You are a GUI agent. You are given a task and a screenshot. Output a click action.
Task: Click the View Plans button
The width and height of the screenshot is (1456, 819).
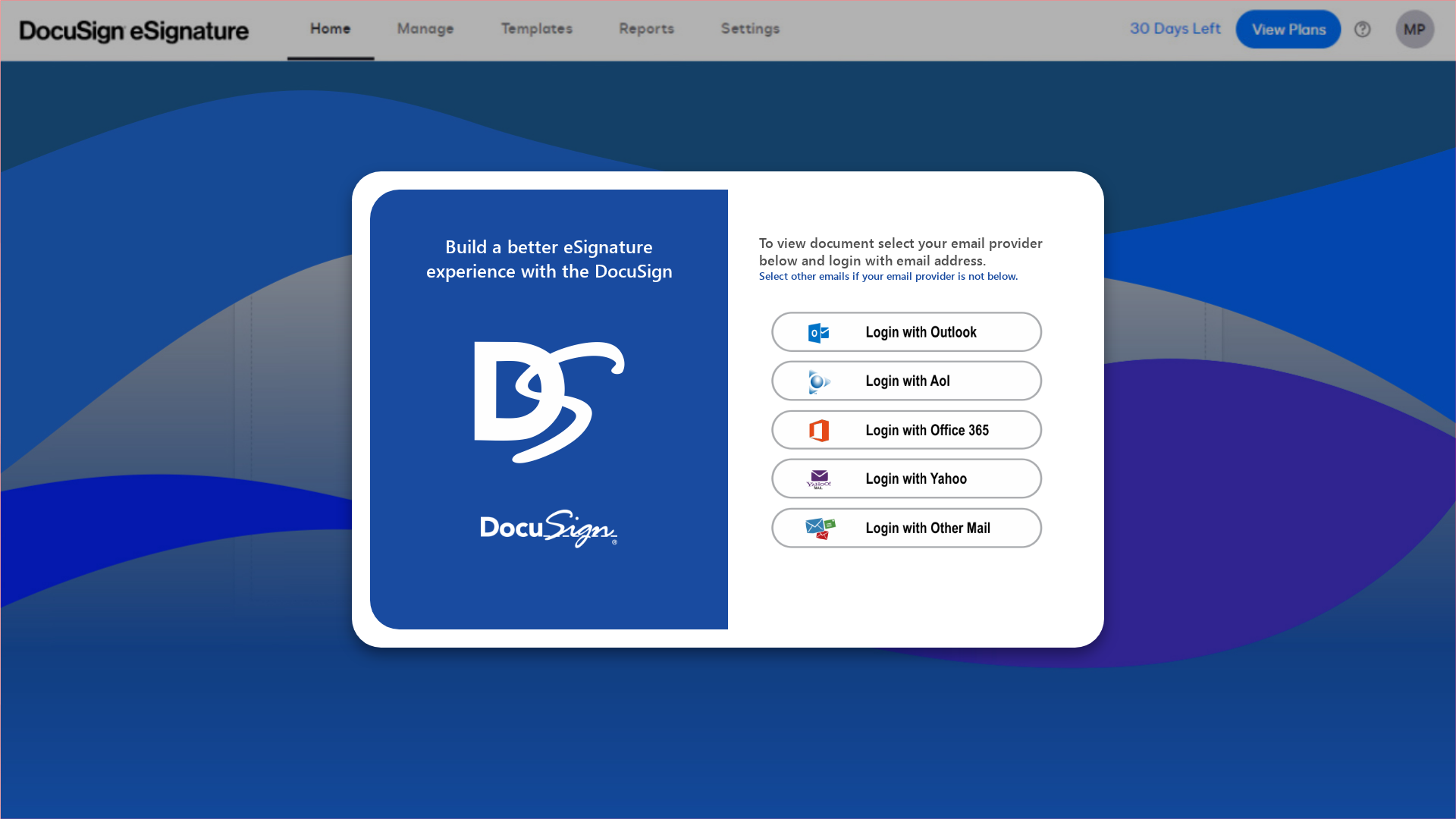[x=1288, y=30]
